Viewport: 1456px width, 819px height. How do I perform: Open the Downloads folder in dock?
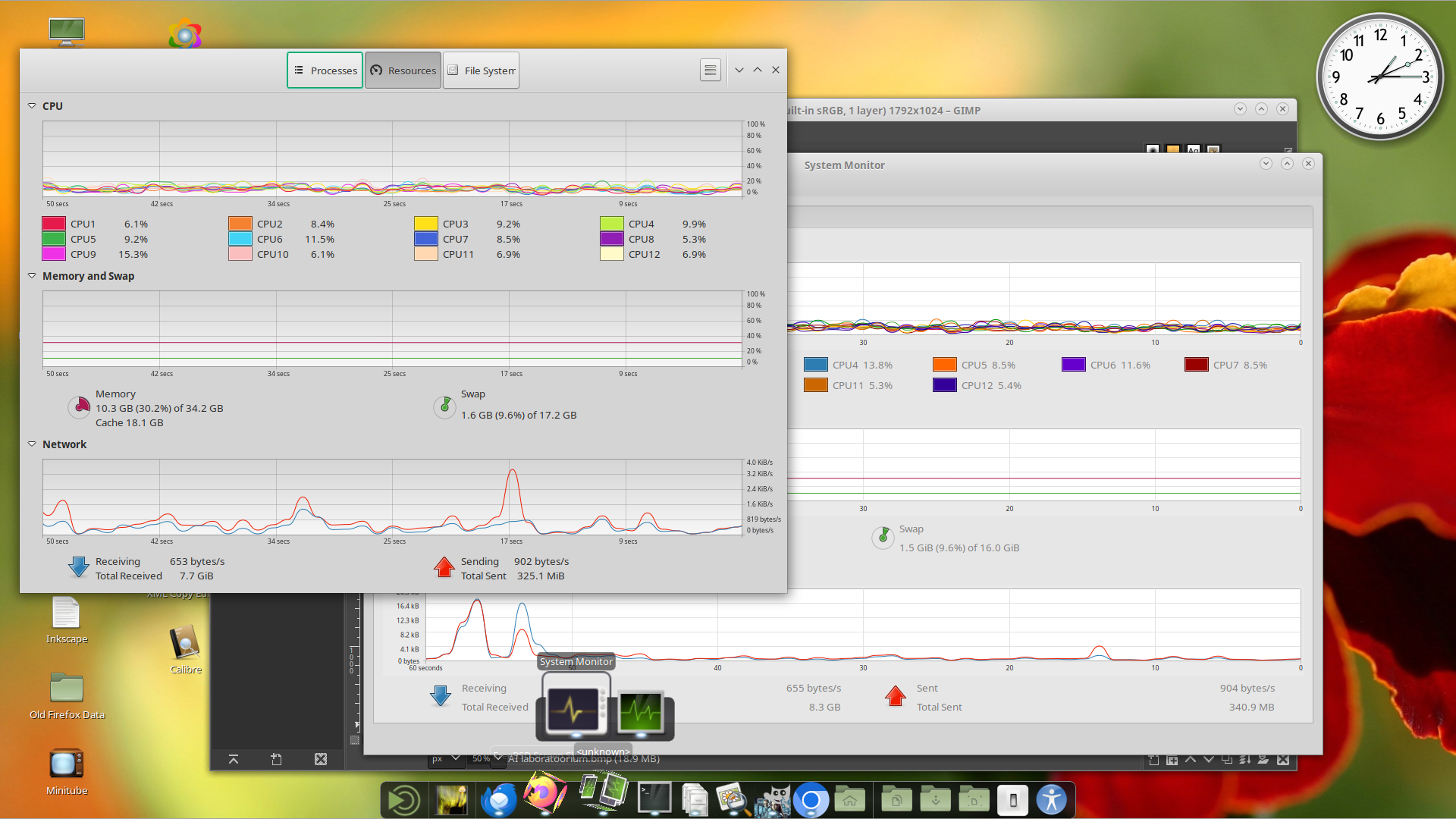tap(936, 800)
